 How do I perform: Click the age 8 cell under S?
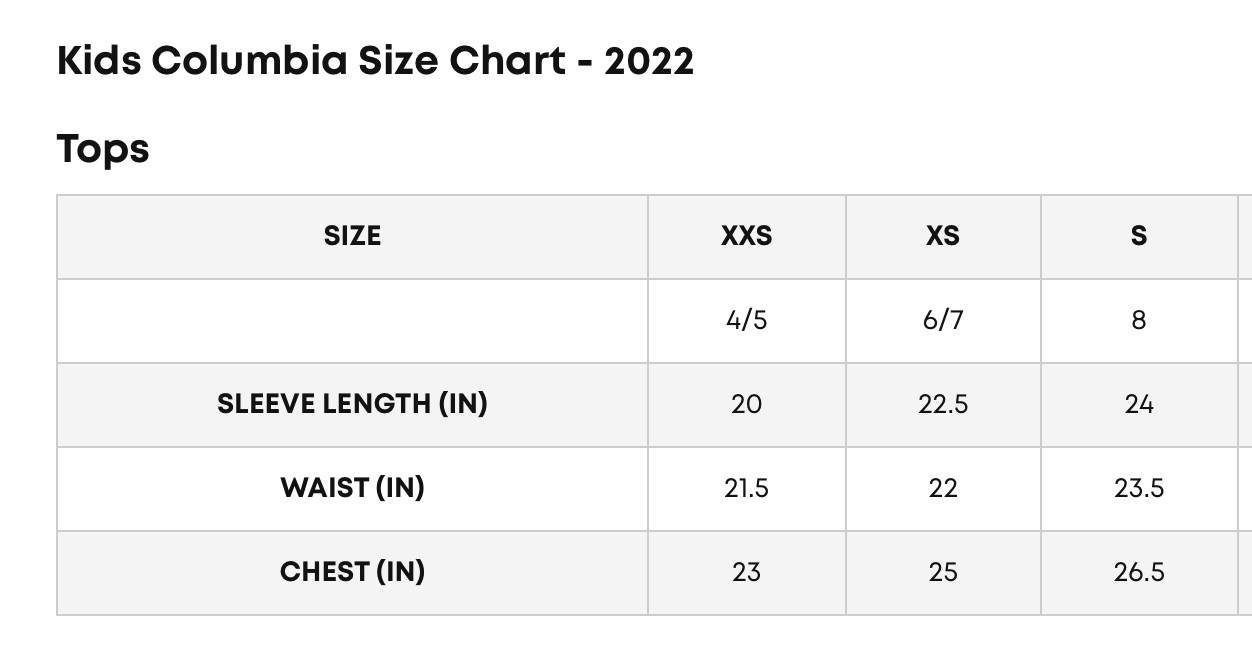point(1138,320)
